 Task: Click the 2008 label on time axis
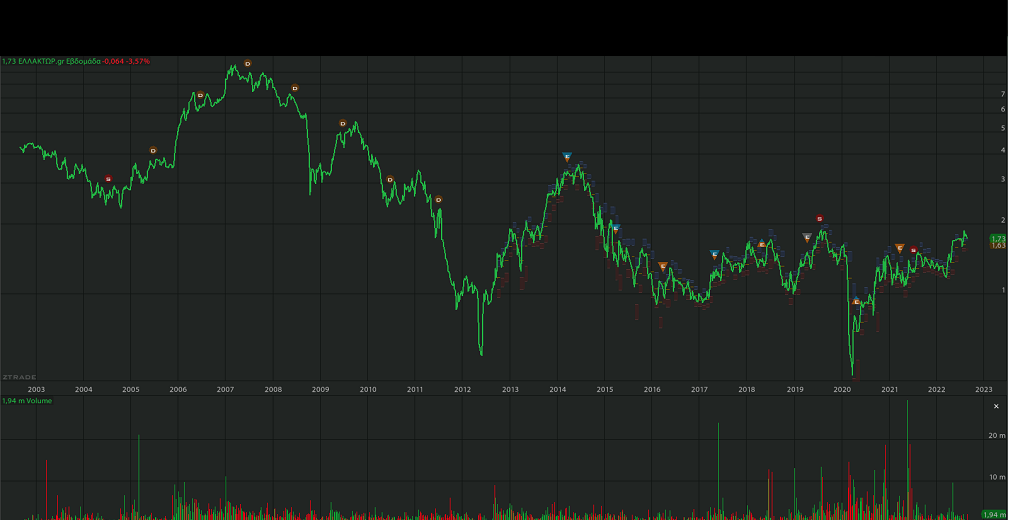tap(273, 389)
